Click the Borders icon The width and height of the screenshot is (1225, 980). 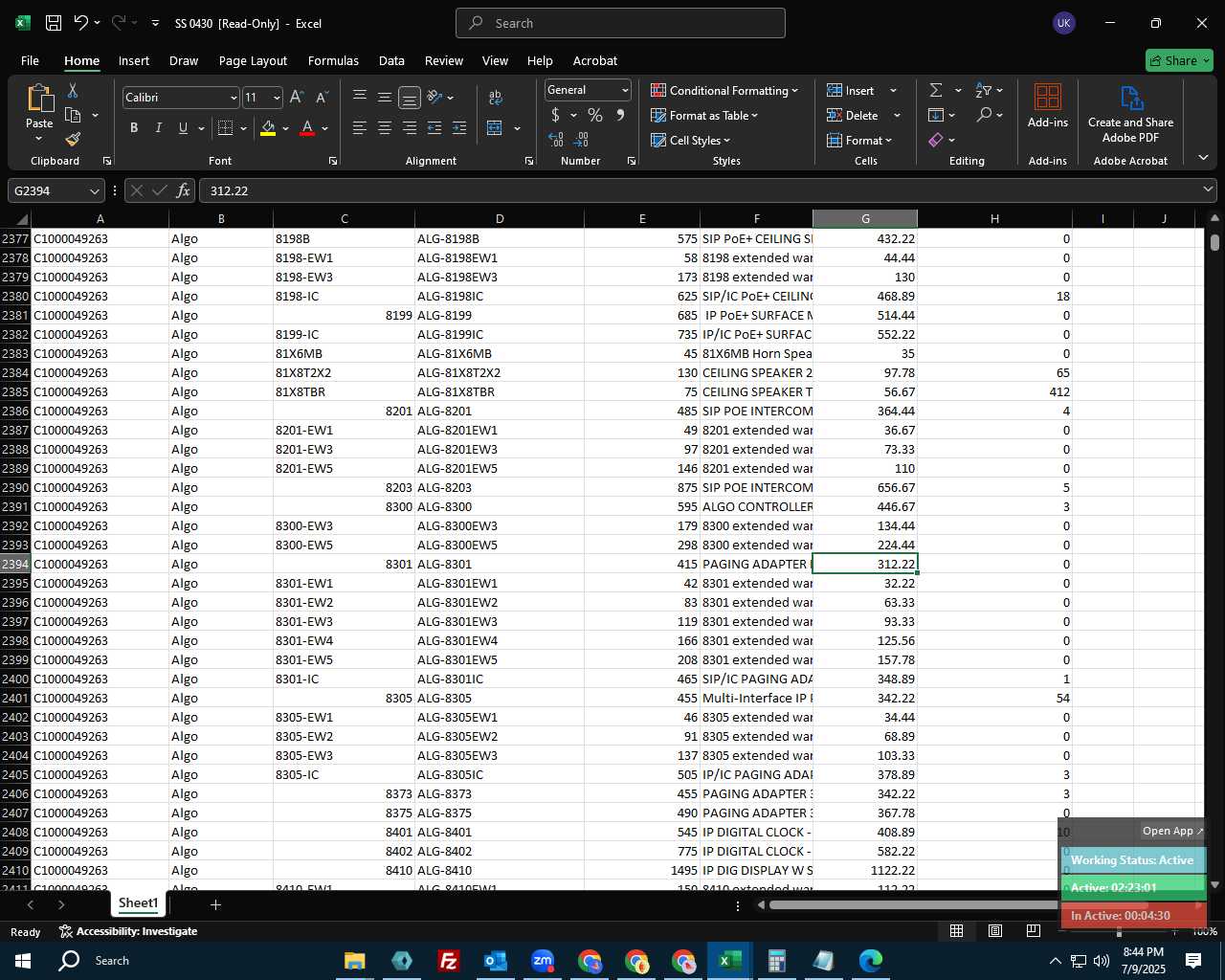(226, 128)
